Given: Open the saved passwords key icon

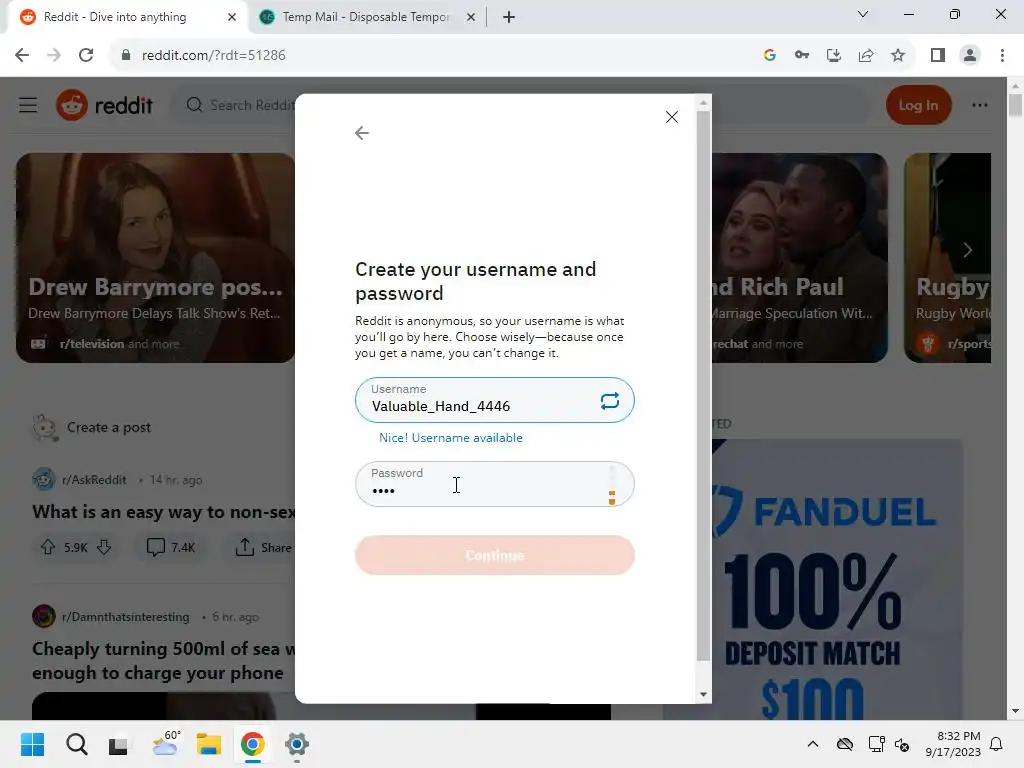Looking at the screenshot, I should click(802, 56).
